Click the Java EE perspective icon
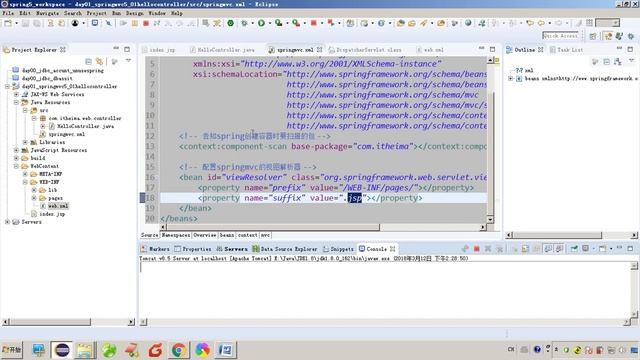640x360 pixels. click(x=608, y=36)
